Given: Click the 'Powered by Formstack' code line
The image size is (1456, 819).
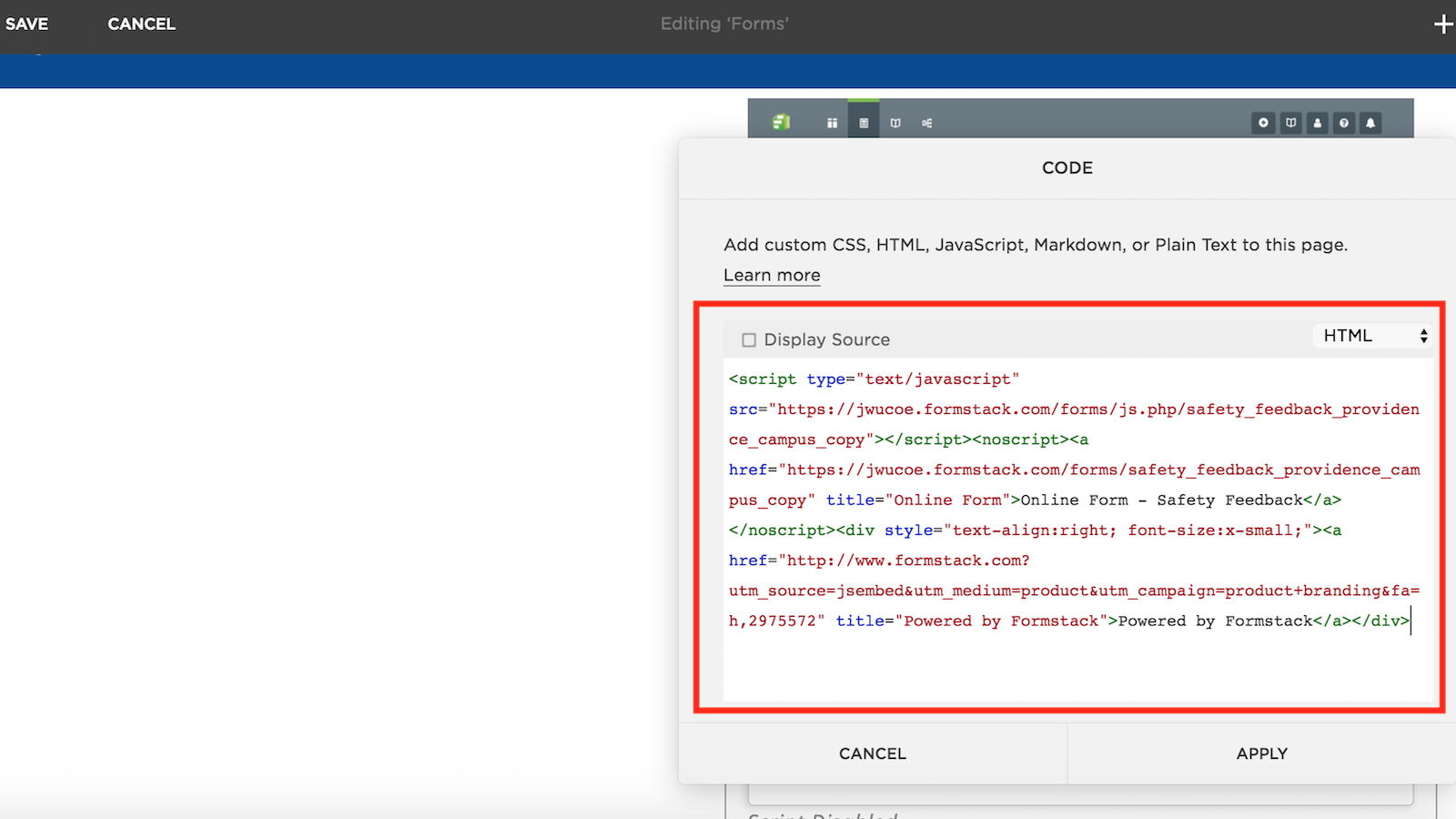Looking at the screenshot, I should (x=1069, y=621).
